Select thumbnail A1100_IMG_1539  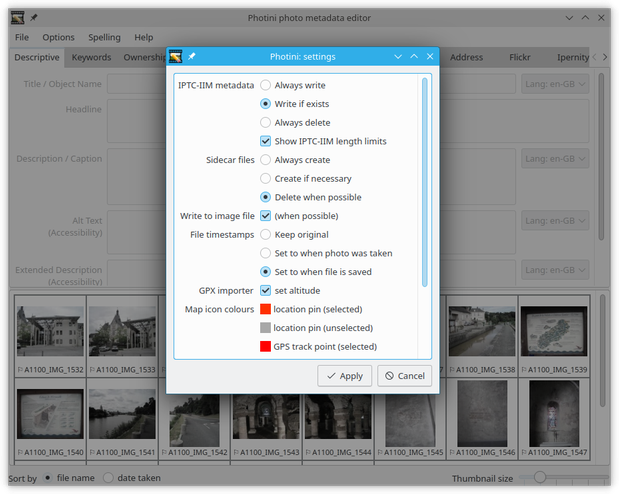554,336
